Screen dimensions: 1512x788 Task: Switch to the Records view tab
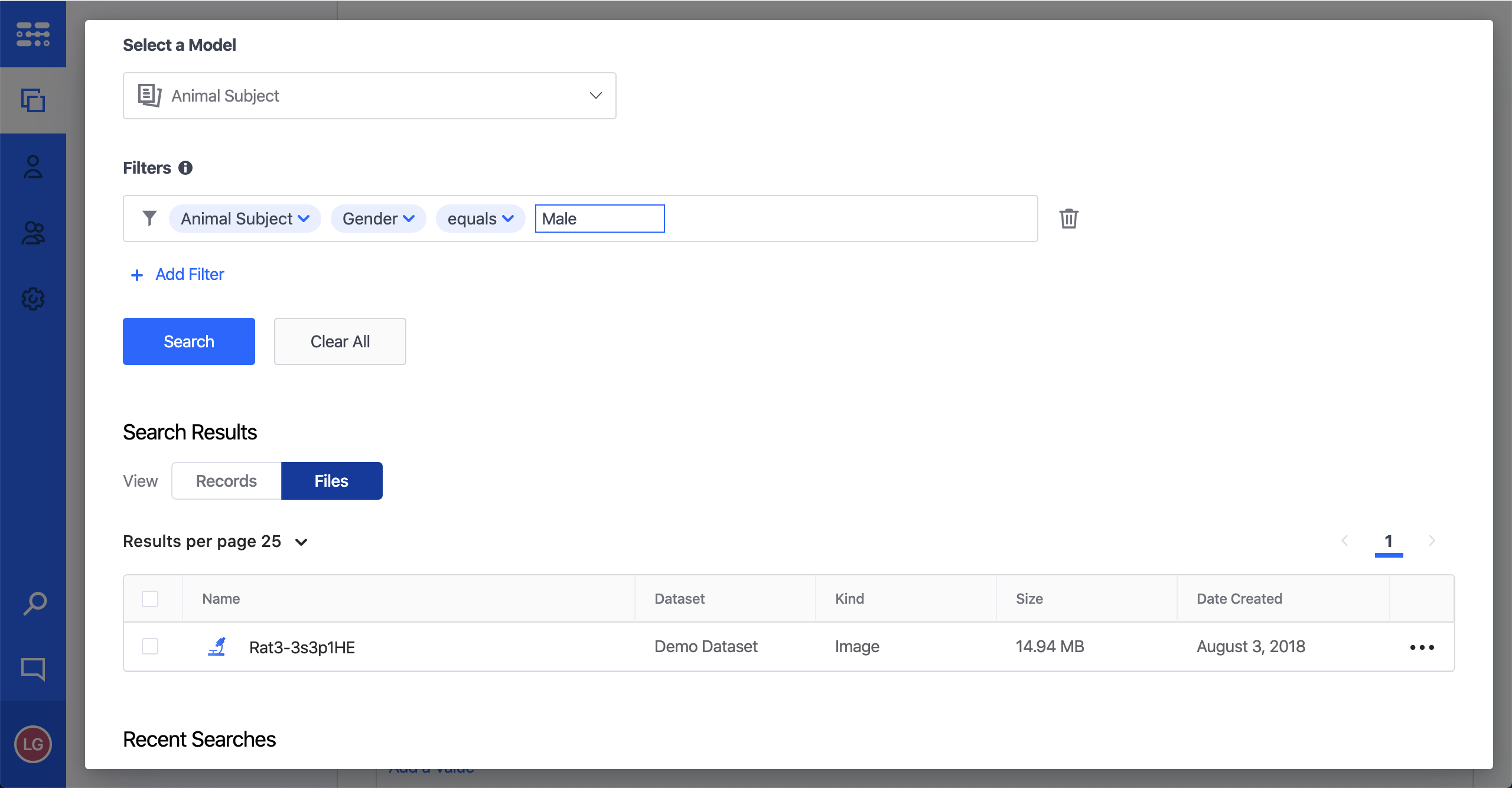(226, 481)
